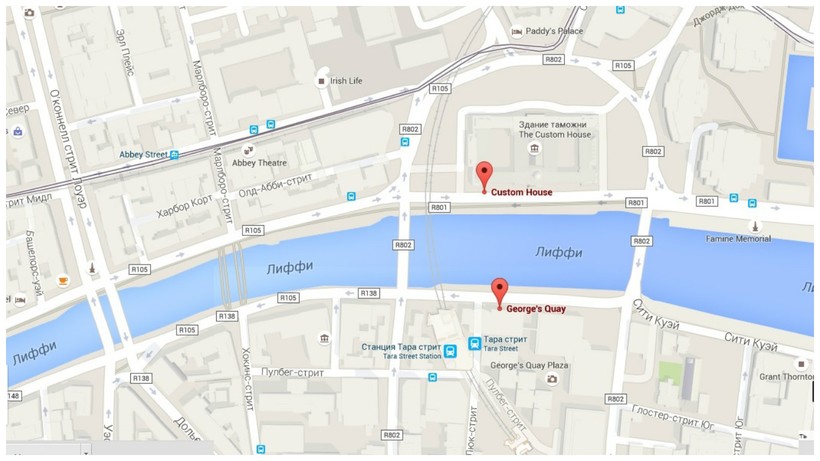
Task: Open the Abbey Theatre marker icon
Action: [x=249, y=149]
